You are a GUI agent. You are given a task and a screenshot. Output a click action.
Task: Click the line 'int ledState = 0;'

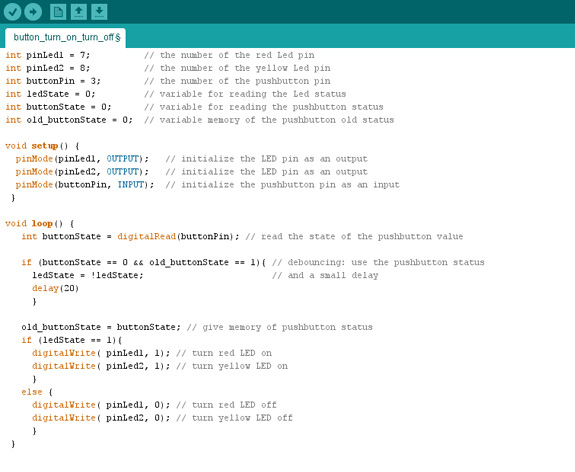pos(50,94)
